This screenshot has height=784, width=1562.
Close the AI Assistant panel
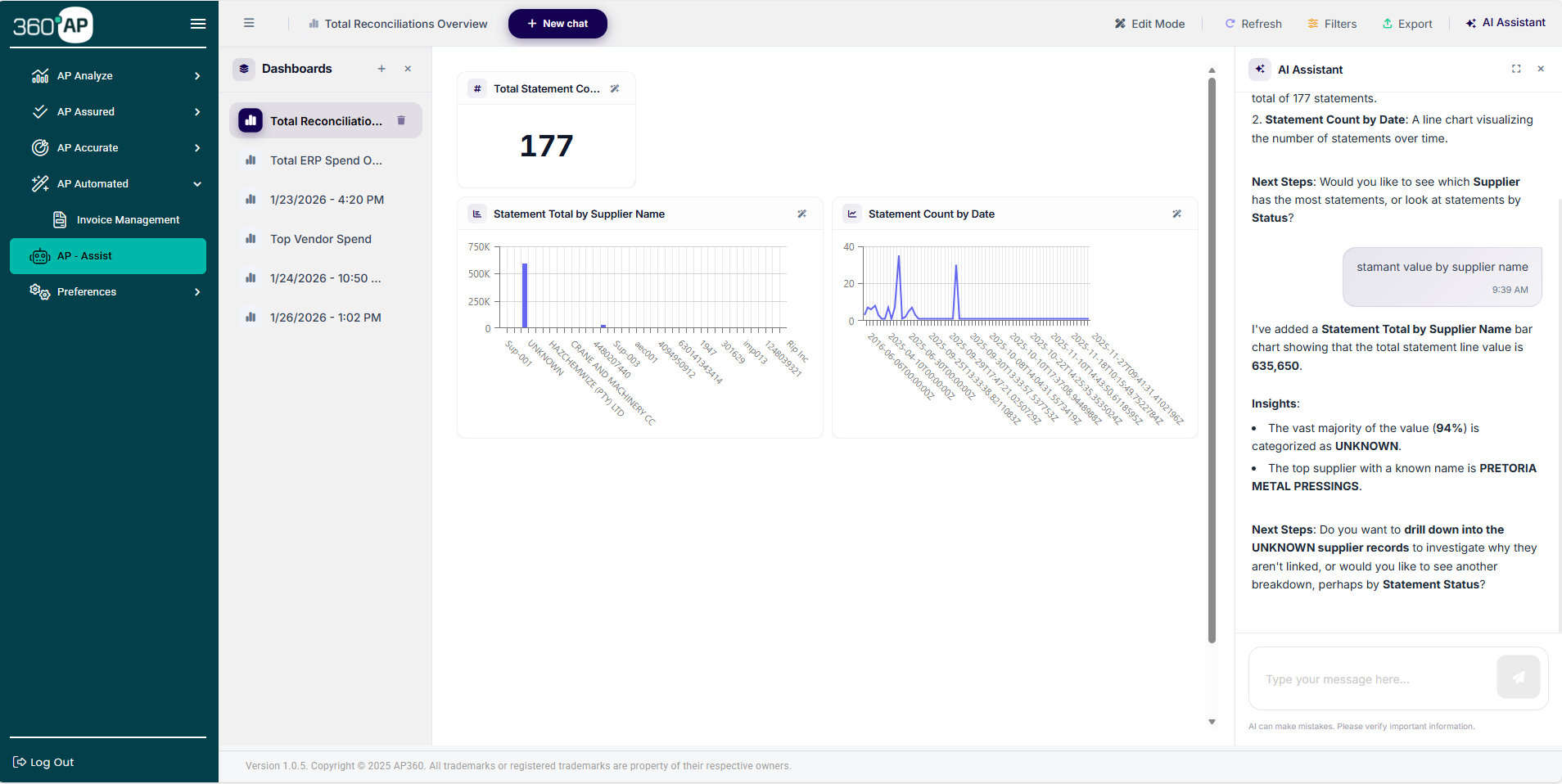tap(1542, 70)
